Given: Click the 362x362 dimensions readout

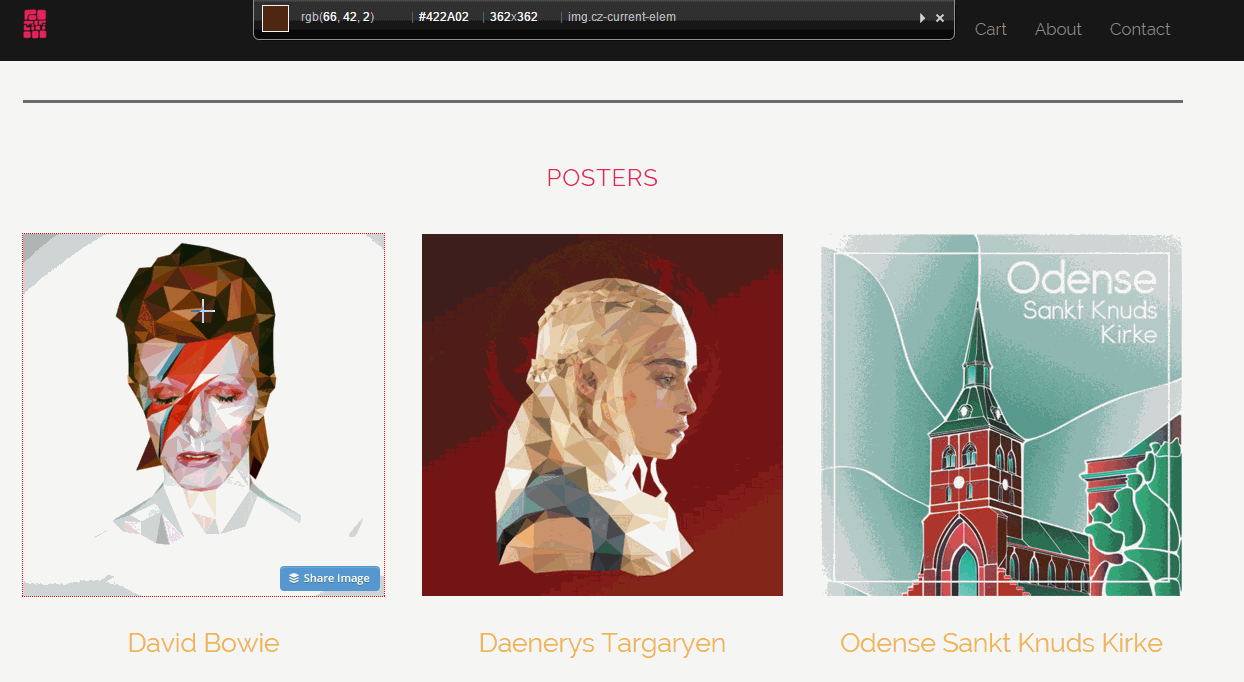Looking at the screenshot, I should click(x=514, y=17).
